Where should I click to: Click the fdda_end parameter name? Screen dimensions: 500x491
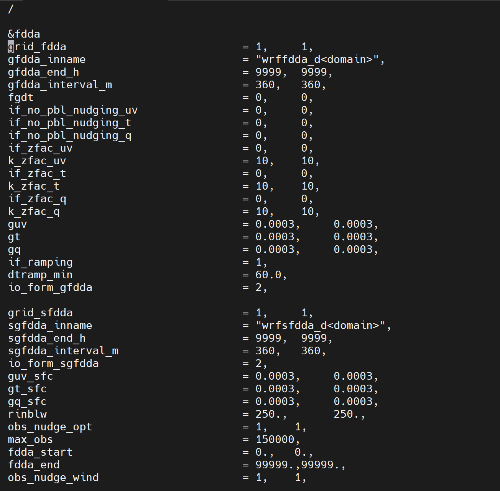coord(34,465)
